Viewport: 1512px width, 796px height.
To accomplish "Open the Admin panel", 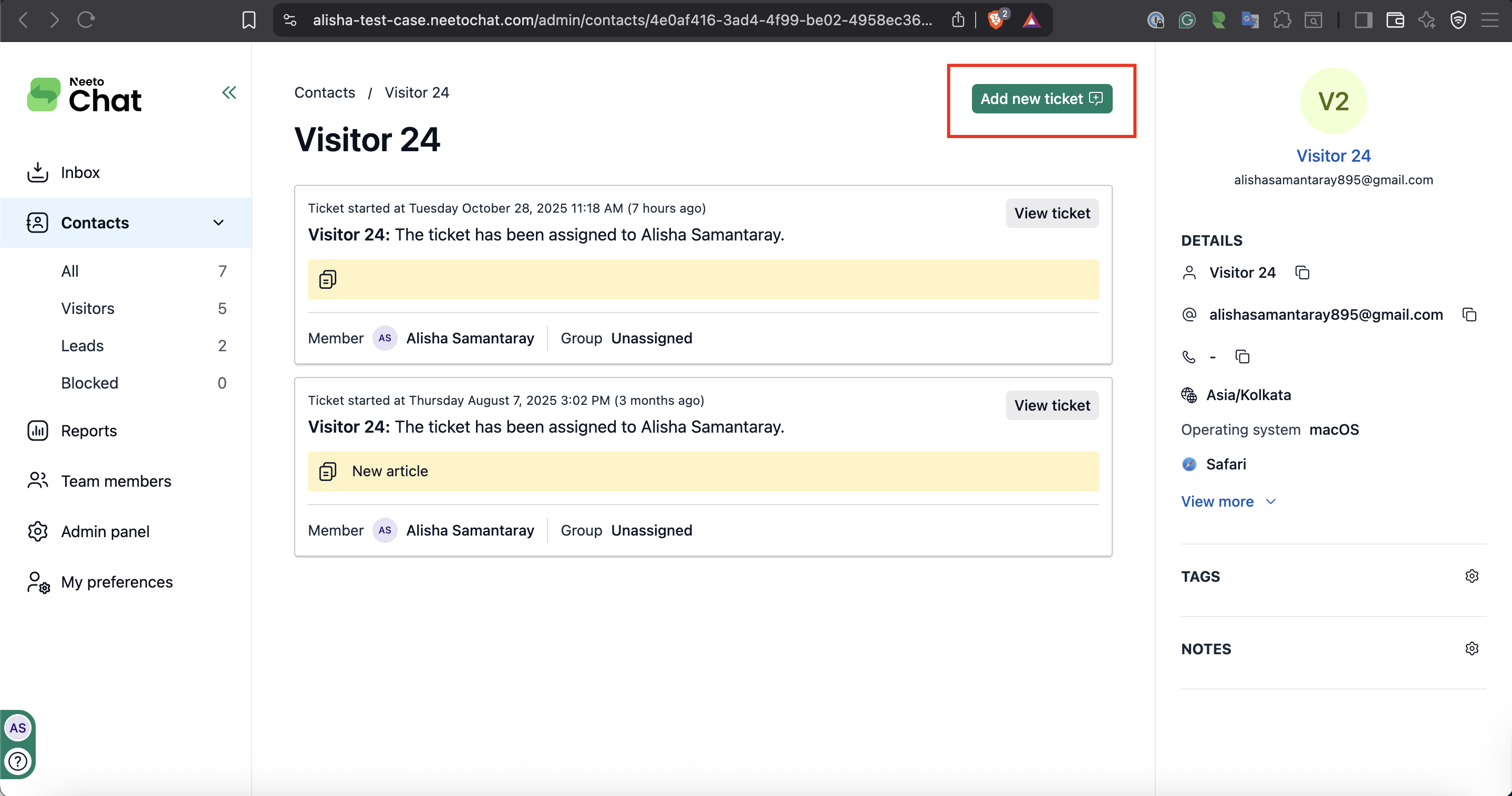I will [106, 531].
